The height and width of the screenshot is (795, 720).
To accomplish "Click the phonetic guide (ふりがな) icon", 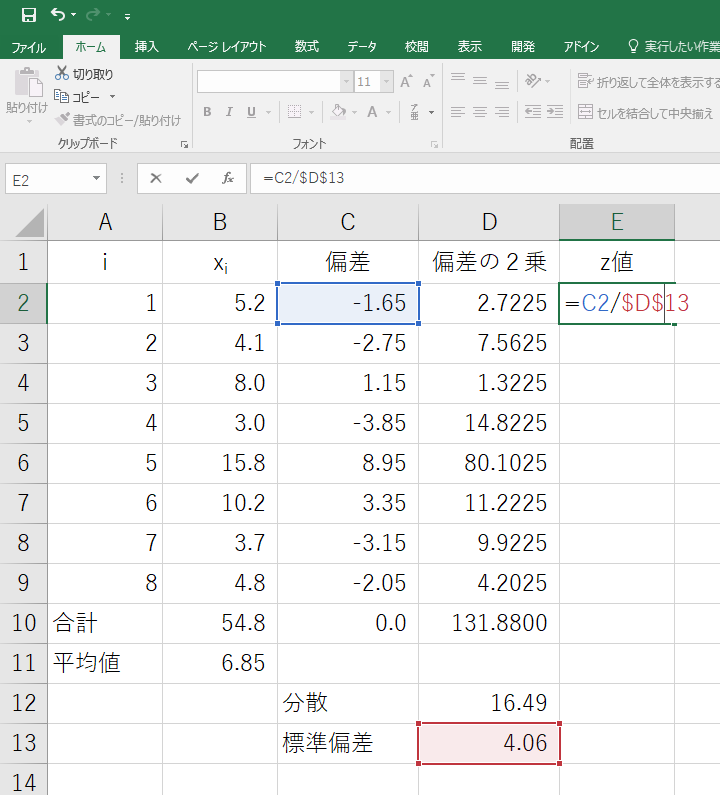I will point(415,112).
